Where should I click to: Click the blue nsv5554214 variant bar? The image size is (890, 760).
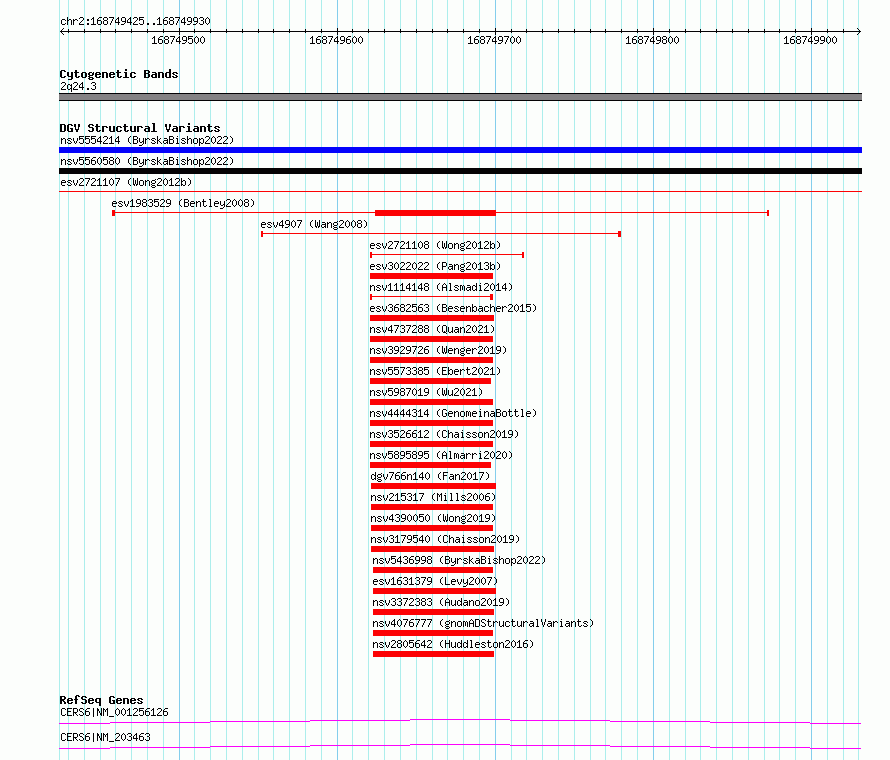[x=460, y=150]
